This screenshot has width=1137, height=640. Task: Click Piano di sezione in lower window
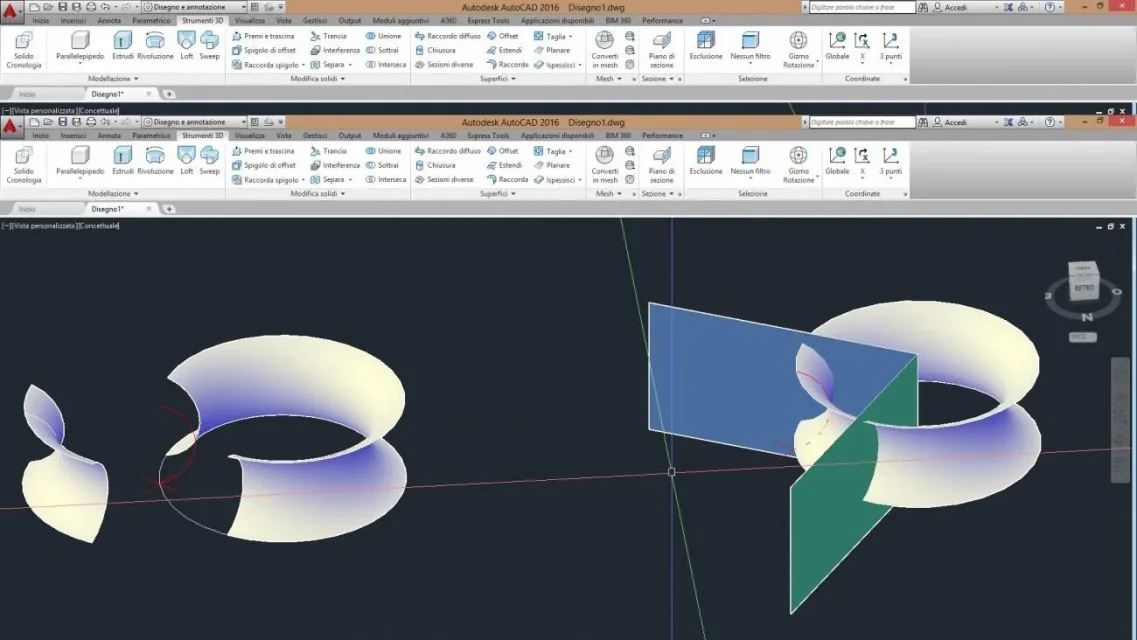(661, 165)
